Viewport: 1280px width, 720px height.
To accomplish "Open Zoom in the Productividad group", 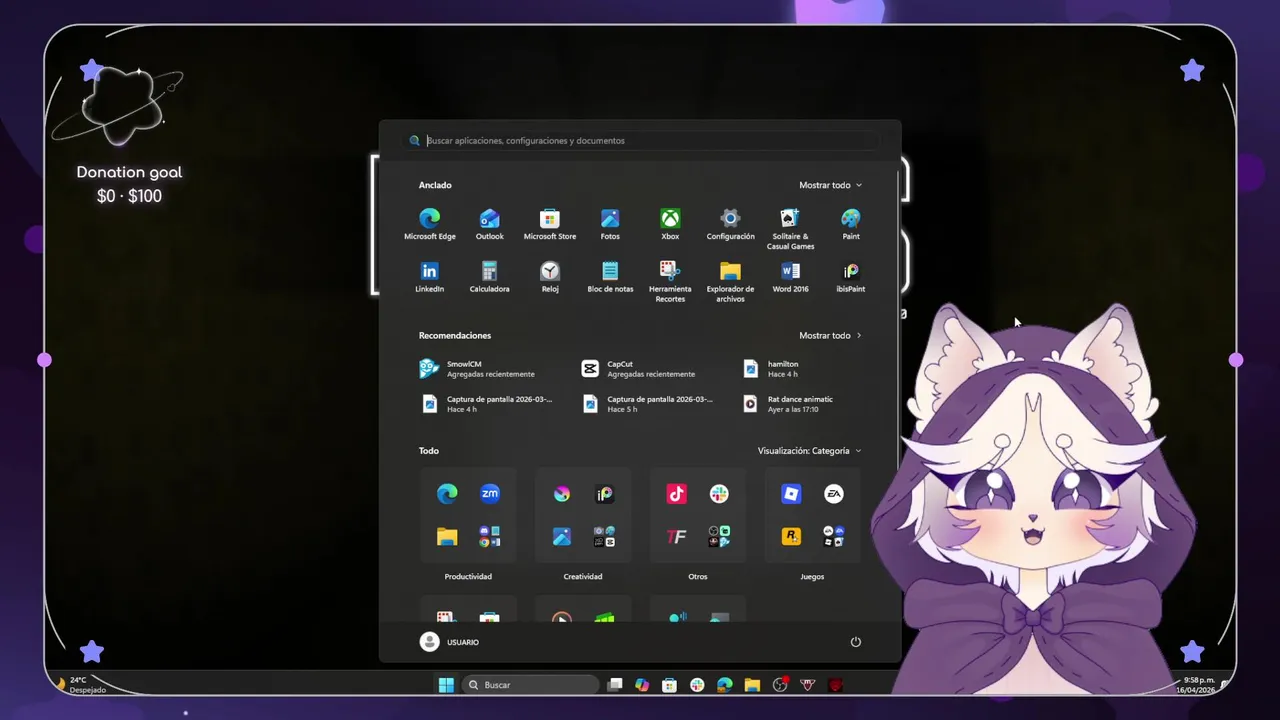I will pyautogui.click(x=490, y=494).
